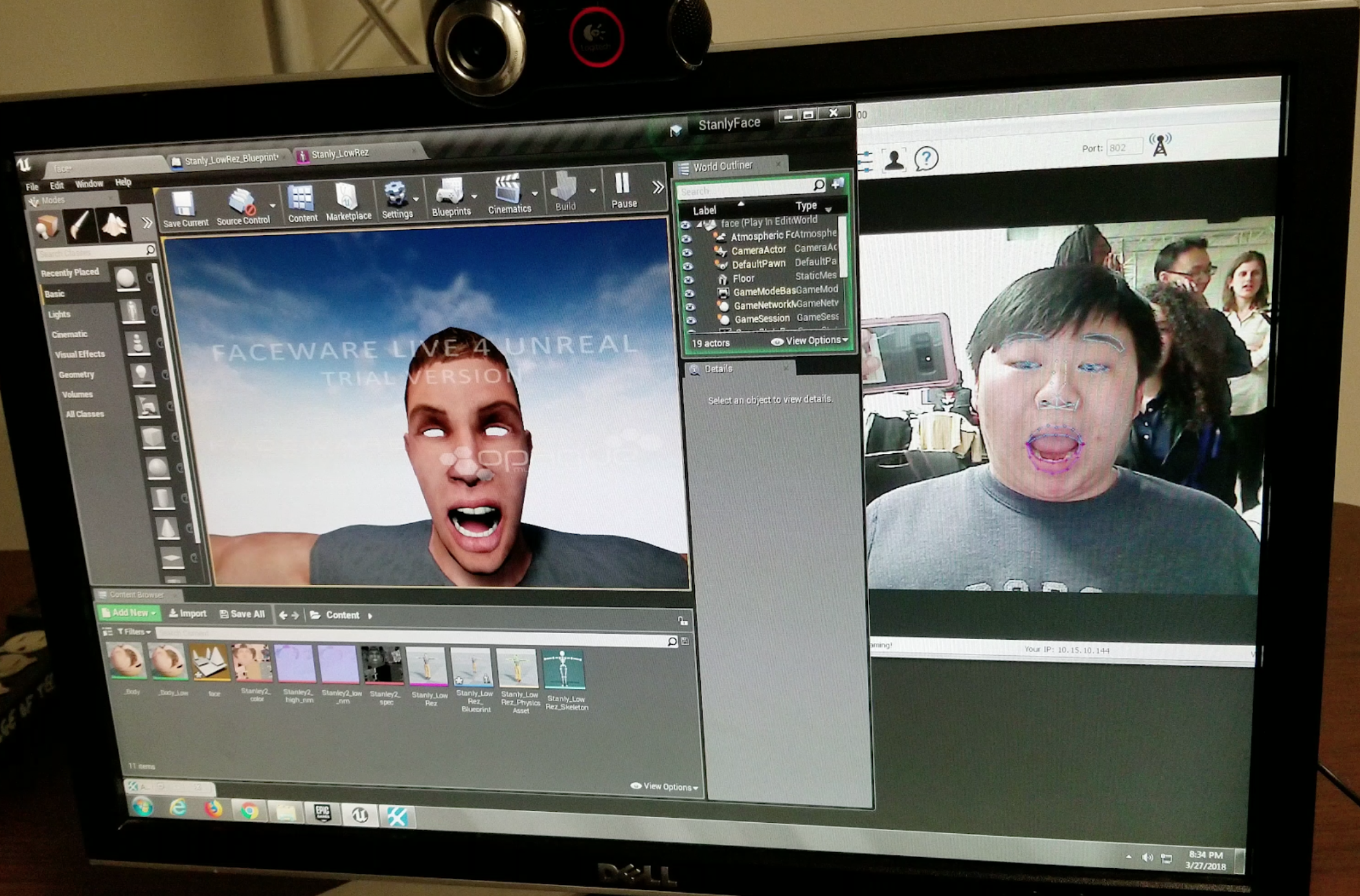Pause the Play In Editor session
Screen dimensions: 1360x896
coord(623,190)
